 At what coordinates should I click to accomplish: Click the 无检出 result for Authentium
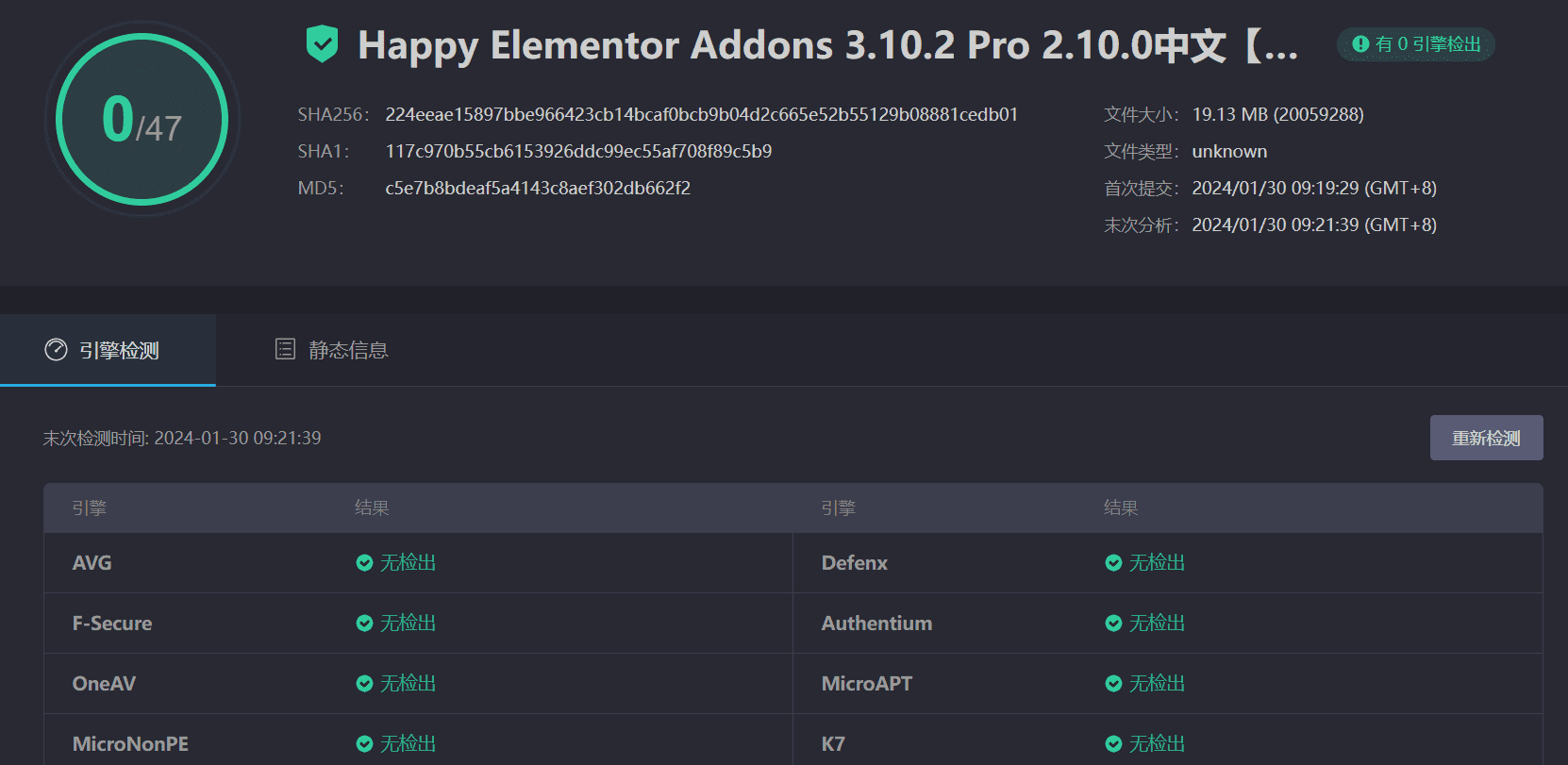tap(1157, 623)
